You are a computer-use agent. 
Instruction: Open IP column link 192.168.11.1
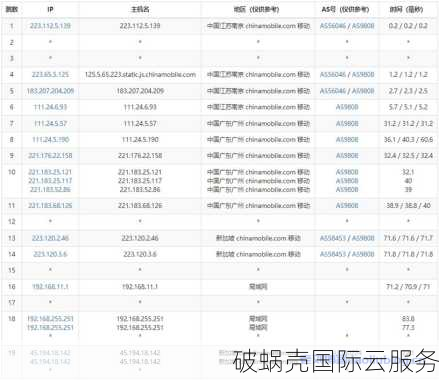point(50,286)
